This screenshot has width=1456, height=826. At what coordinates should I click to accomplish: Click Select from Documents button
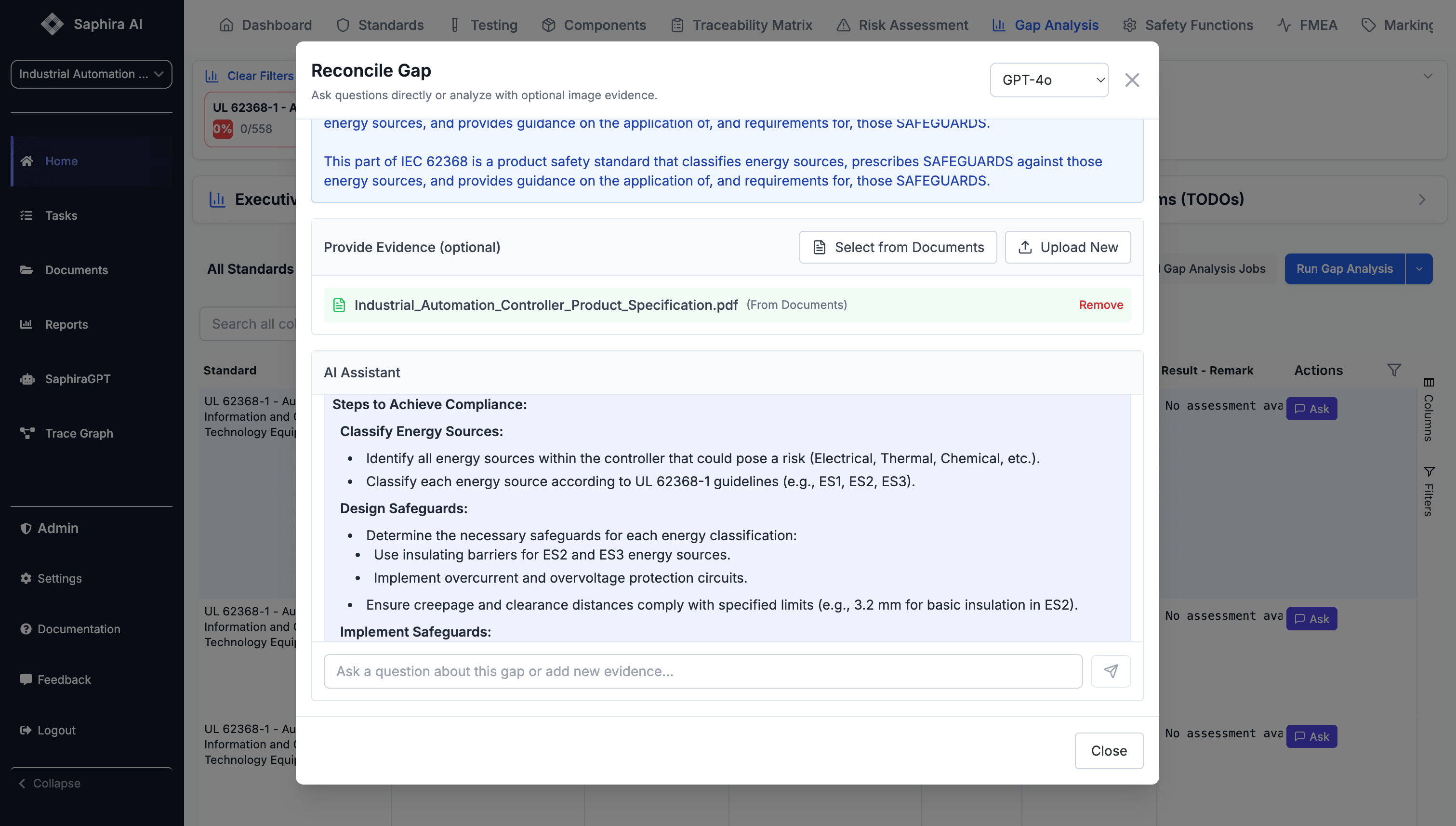[x=897, y=247]
